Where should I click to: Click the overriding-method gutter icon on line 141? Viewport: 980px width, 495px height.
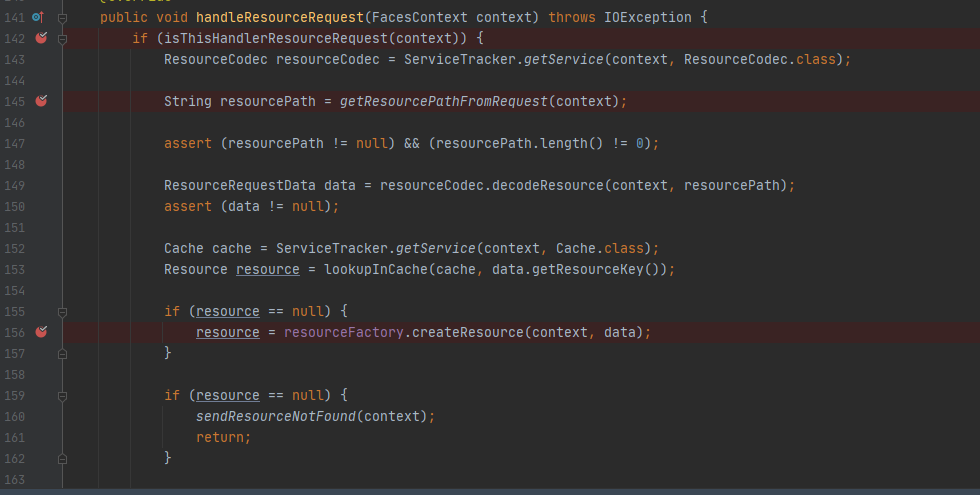coord(38,17)
